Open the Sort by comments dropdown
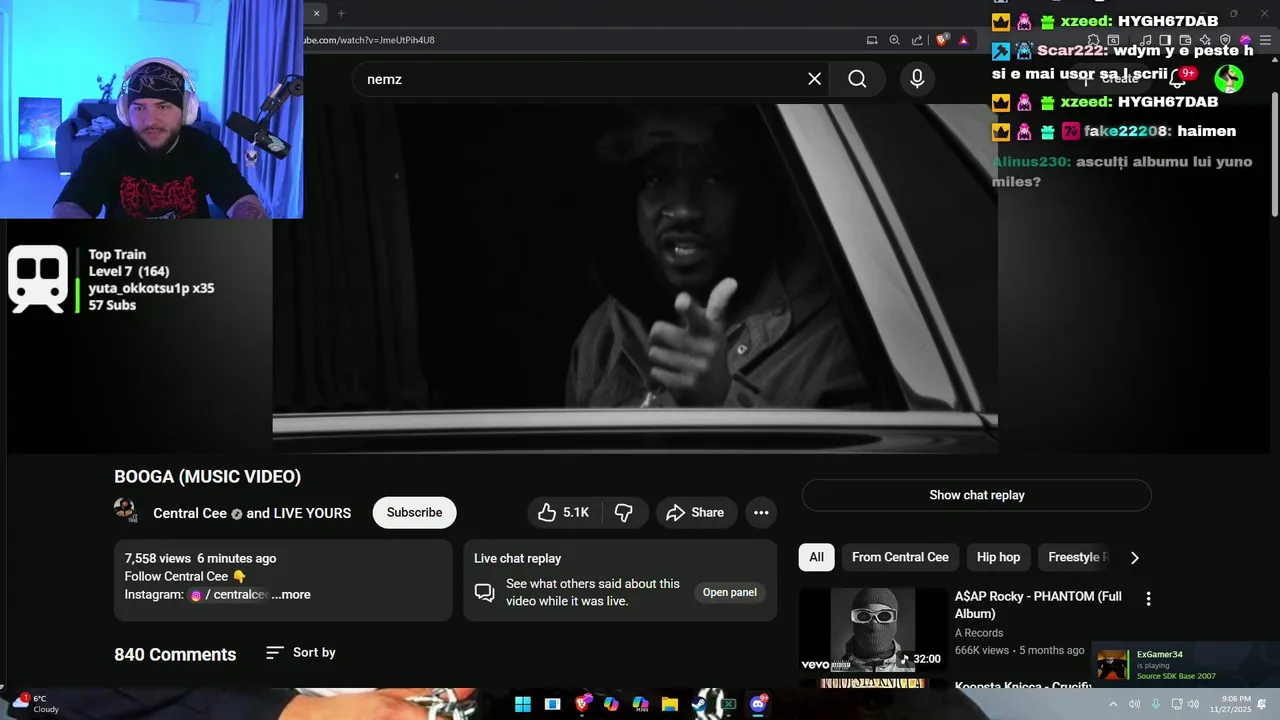This screenshot has width=1280, height=720. coord(301,653)
